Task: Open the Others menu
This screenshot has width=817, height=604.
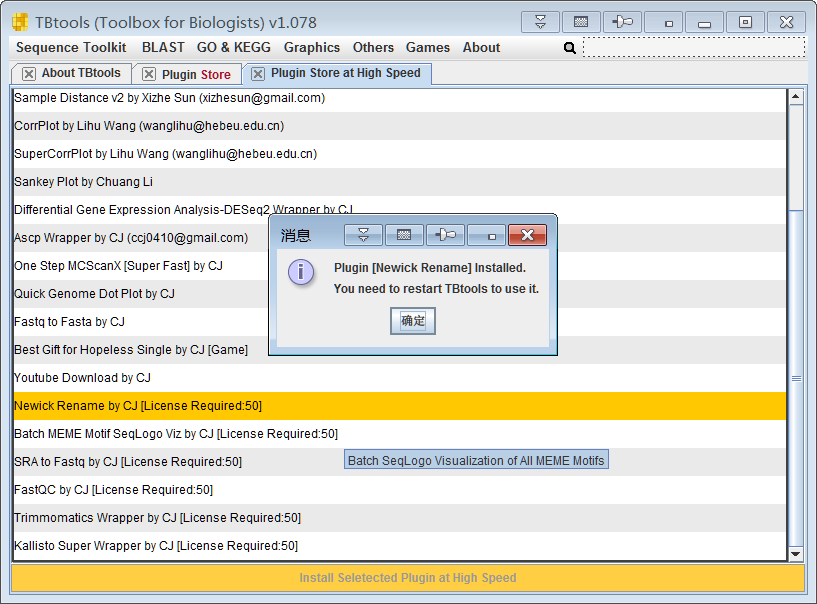Action: coord(373,47)
